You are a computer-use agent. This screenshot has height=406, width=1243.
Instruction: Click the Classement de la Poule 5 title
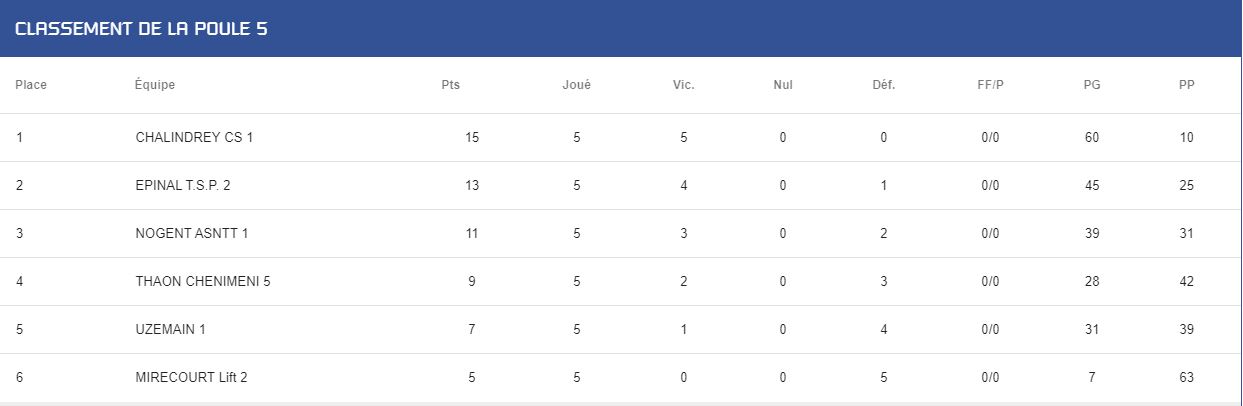point(141,29)
